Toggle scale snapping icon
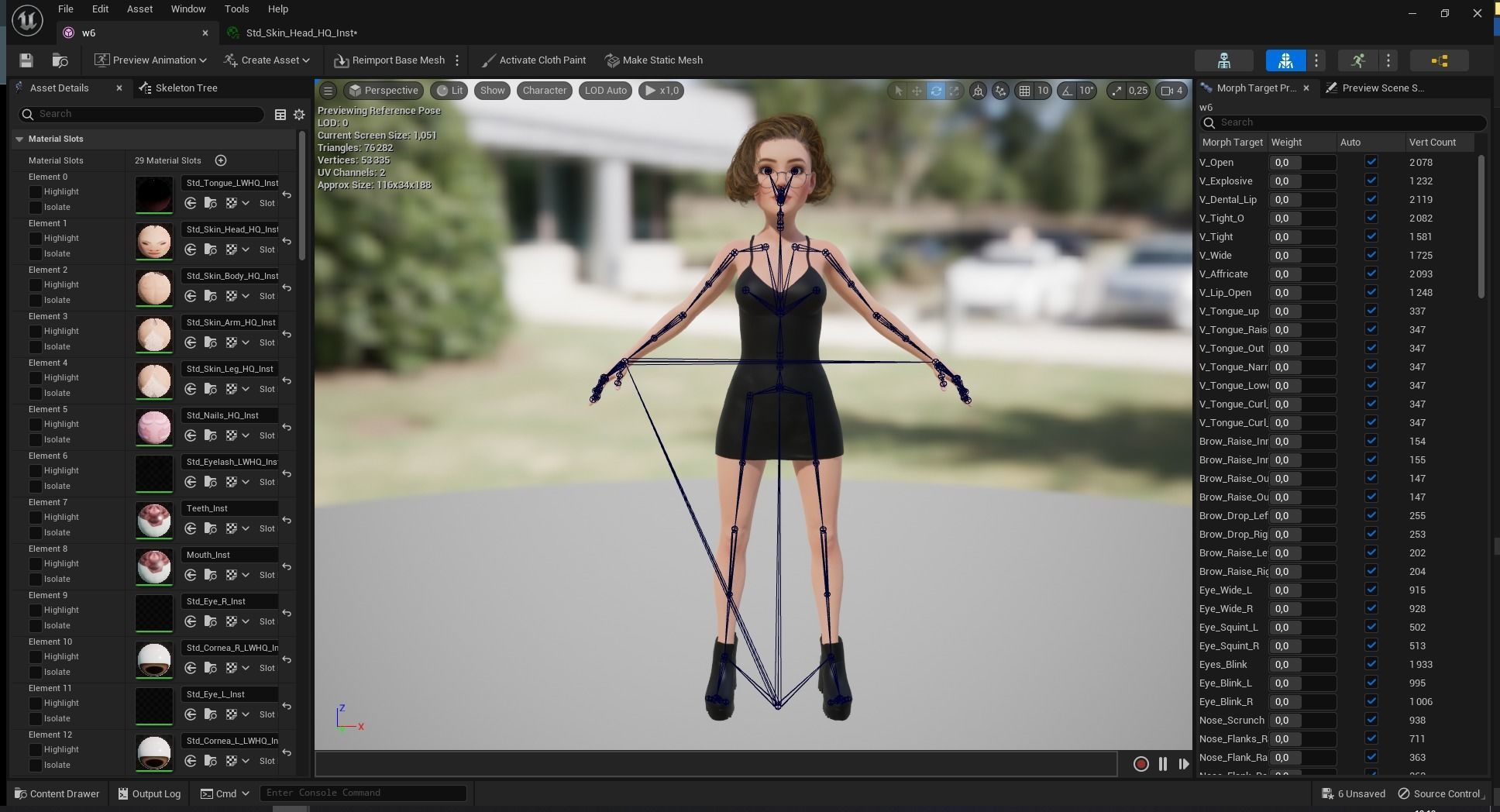This screenshot has width=1500, height=812. point(1116,91)
